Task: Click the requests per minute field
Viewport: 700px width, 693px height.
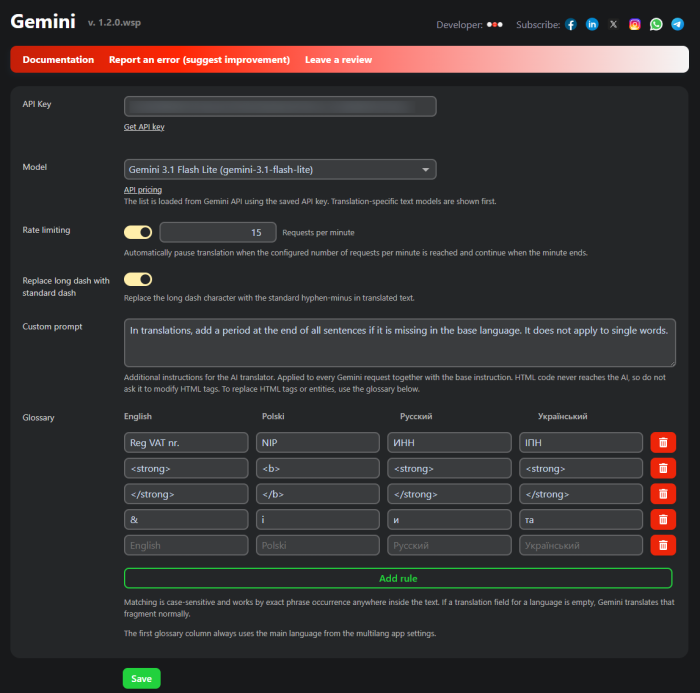Action: click(x=218, y=233)
